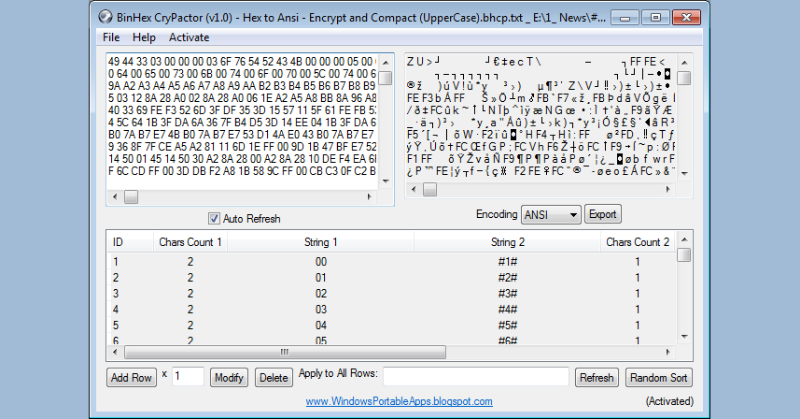This screenshot has height=419, width=800.
Task: Select String 2 cell '#1#'
Action: [x=508, y=262]
